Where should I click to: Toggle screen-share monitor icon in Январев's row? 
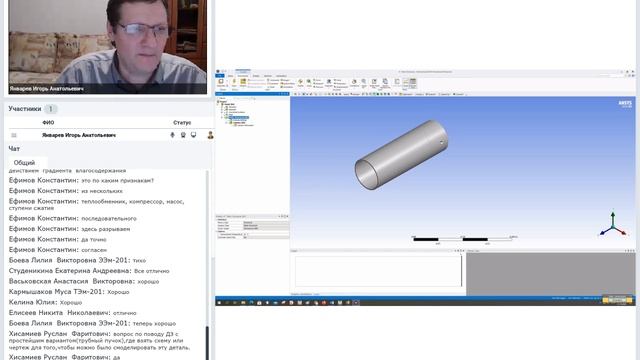[193, 135]
